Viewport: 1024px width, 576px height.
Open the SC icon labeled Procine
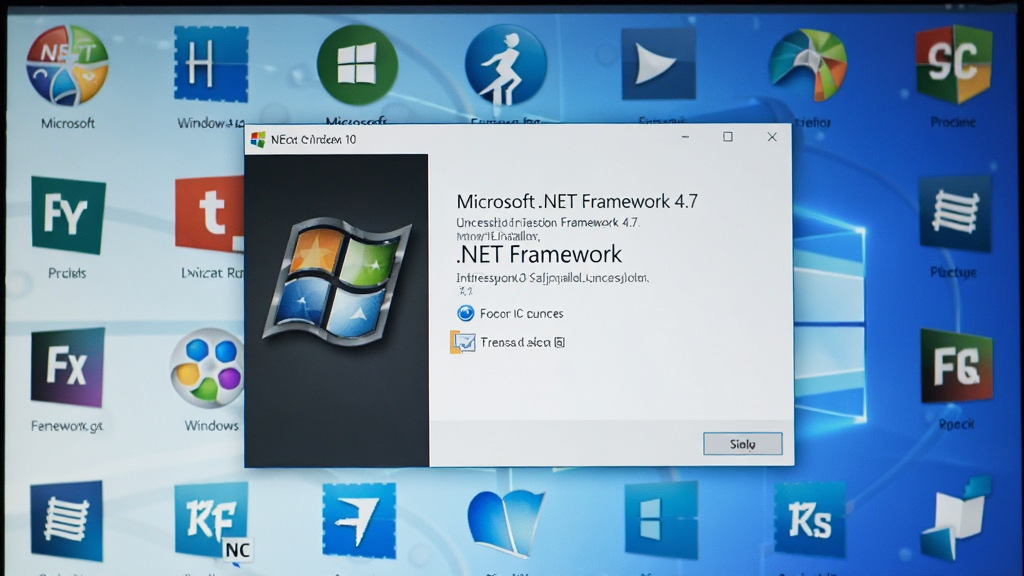click(x=953, y=64)
